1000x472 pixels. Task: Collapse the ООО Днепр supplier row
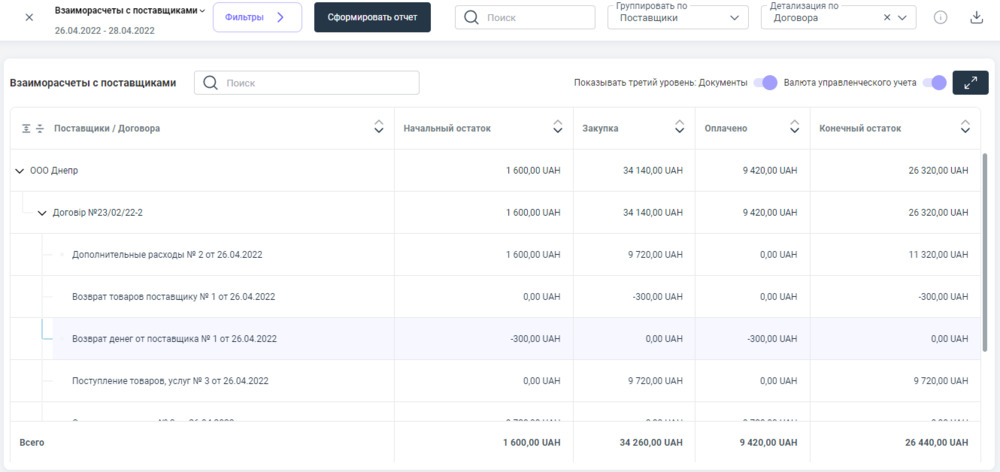[20, 171]
